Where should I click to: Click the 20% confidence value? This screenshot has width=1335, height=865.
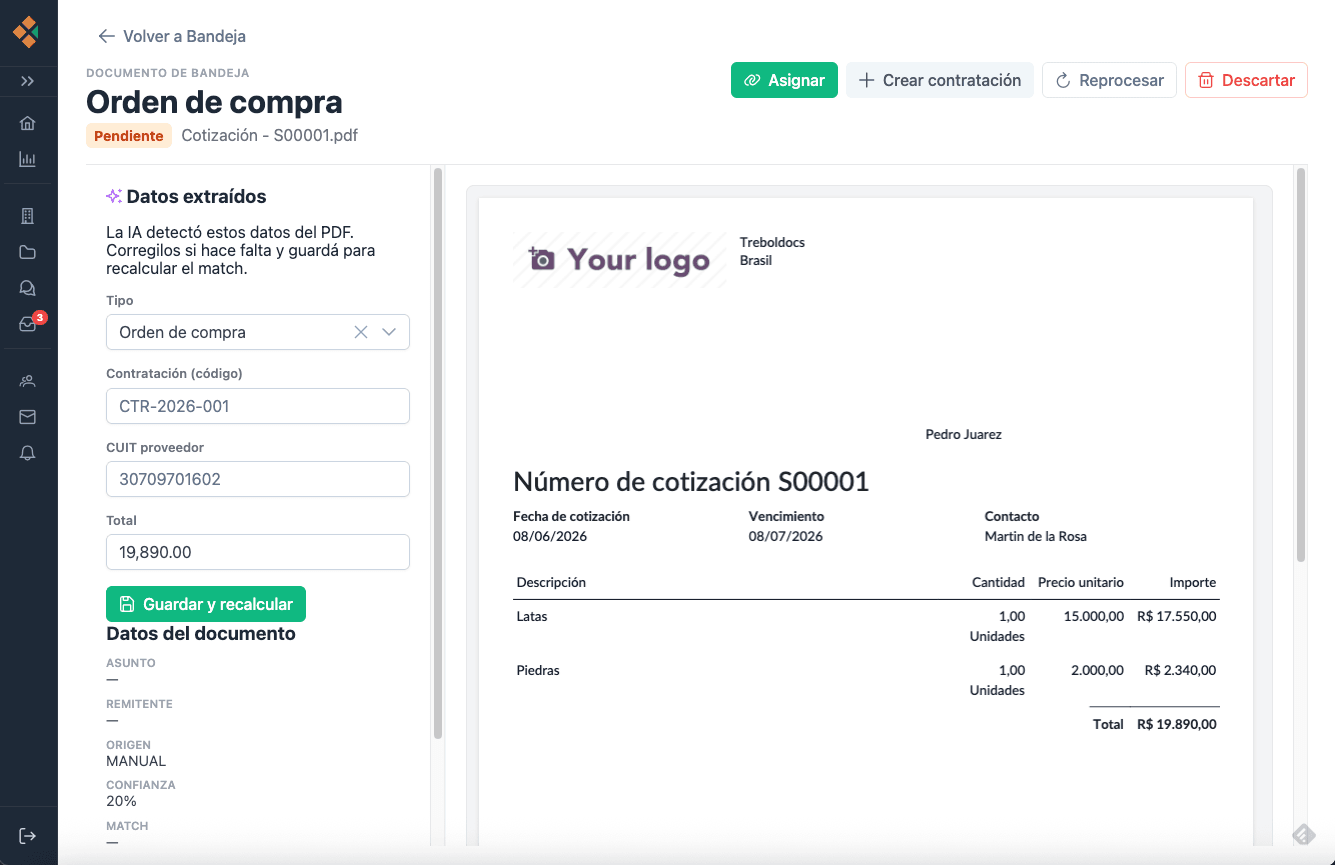tap(121, 801)
